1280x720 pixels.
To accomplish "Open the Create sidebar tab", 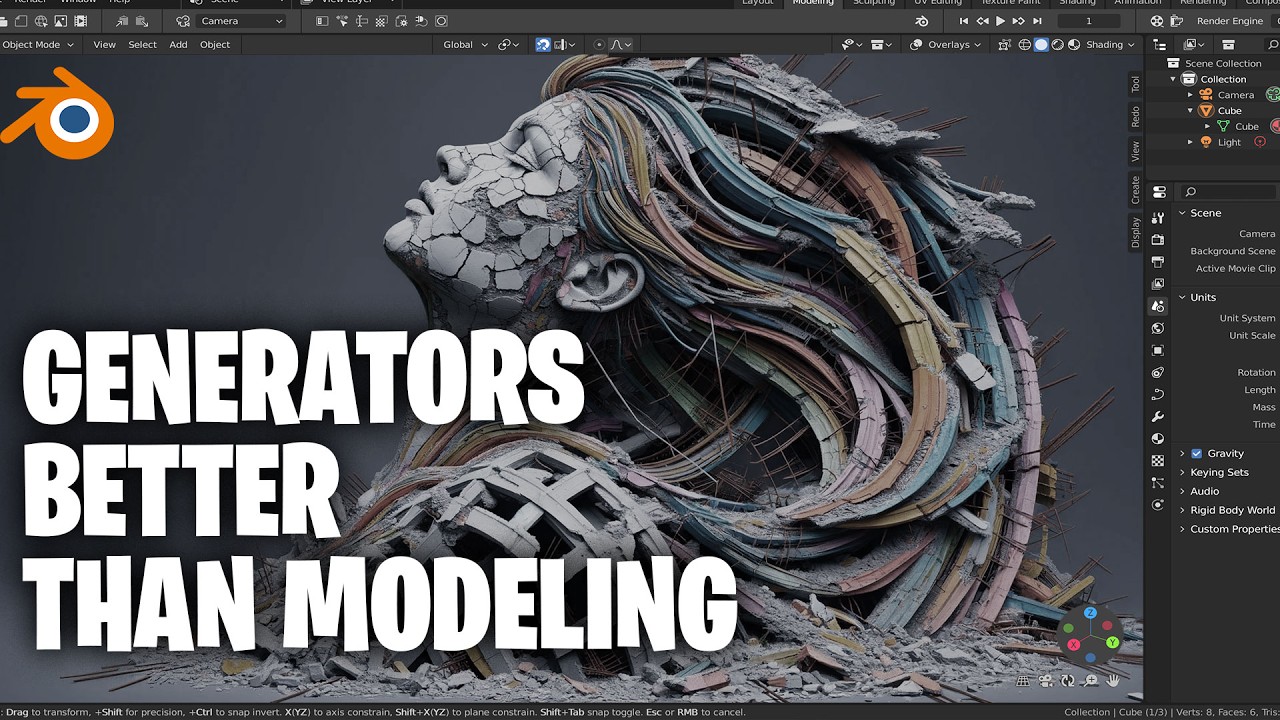I will (x=1135, y=190).
